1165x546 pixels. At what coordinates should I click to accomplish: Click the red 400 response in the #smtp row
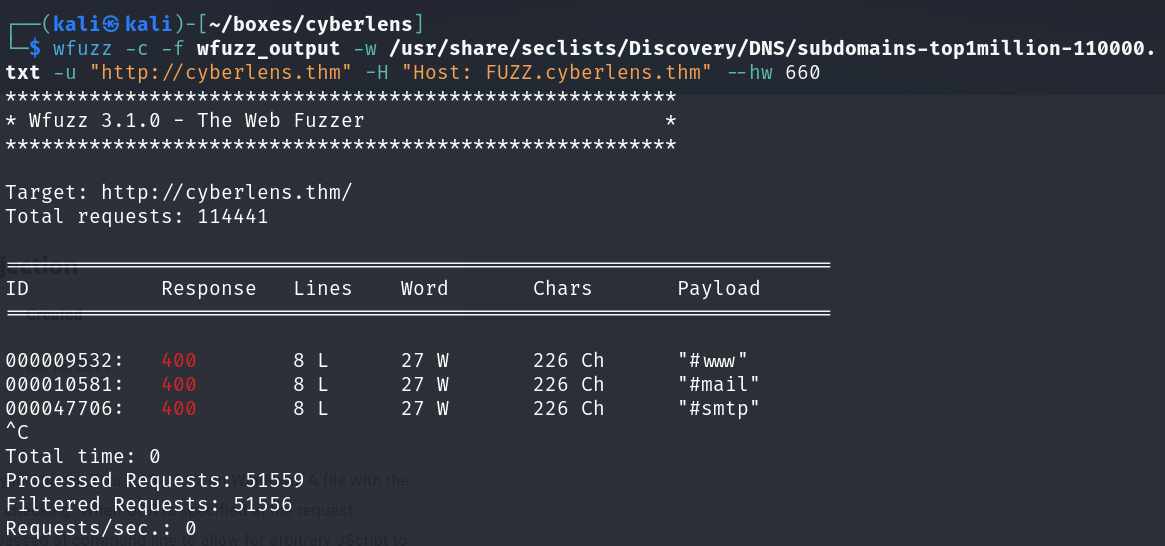pos(179,408)
